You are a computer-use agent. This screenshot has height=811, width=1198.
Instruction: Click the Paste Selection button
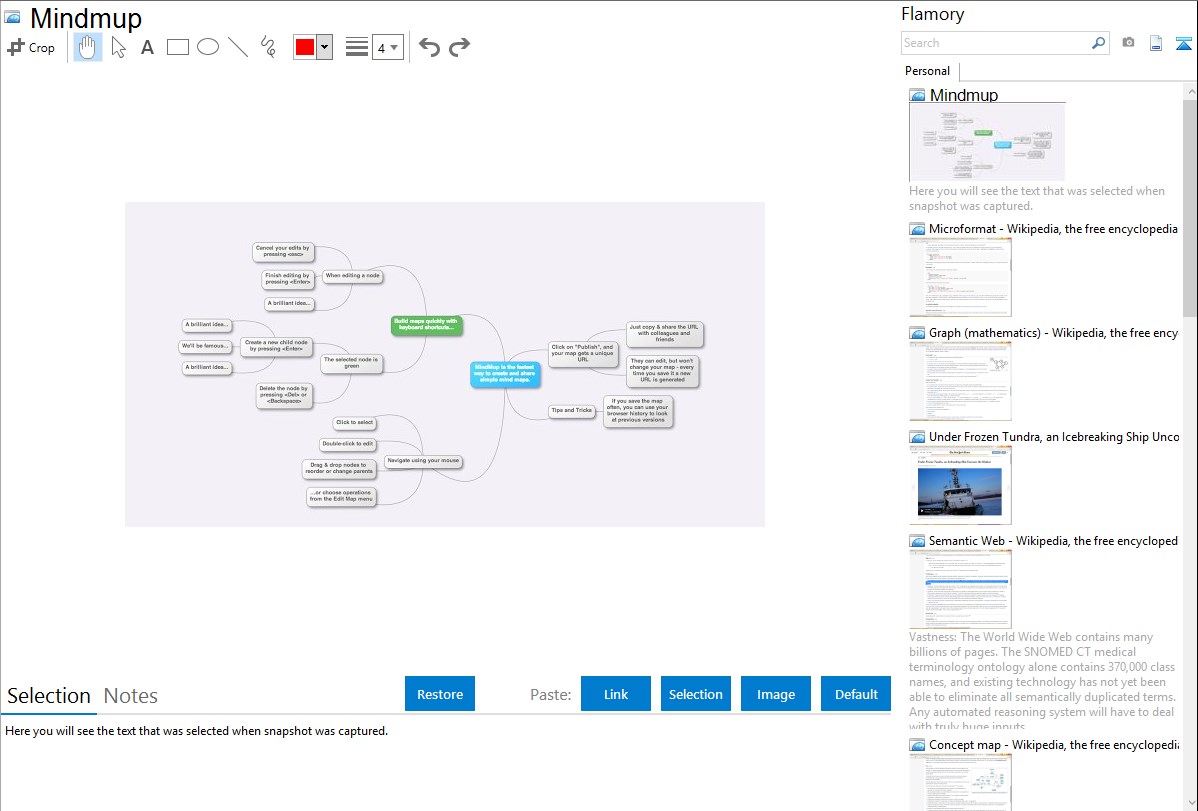[x=696, y=694]
